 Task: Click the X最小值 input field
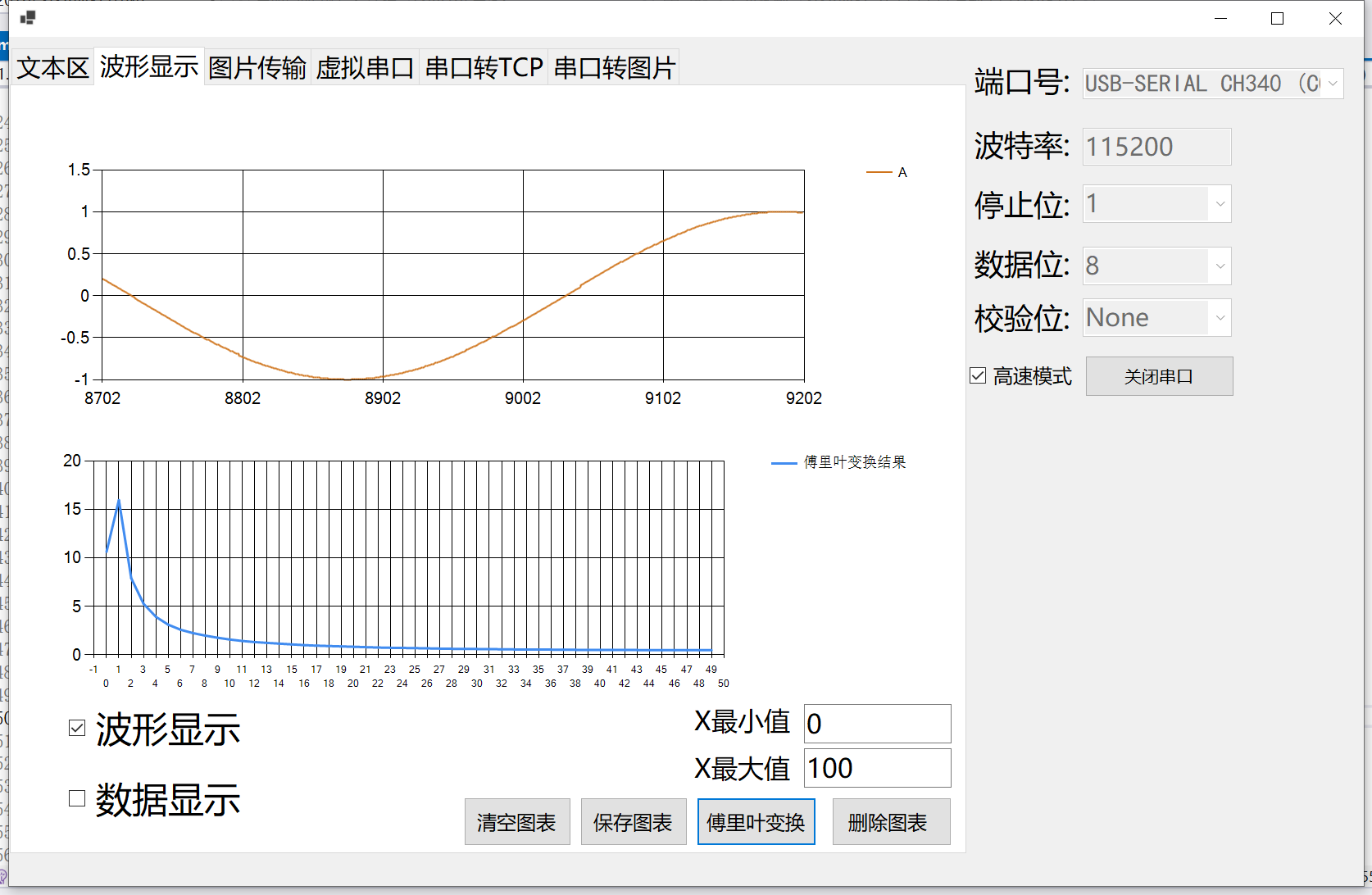click(x=877, y=724)
